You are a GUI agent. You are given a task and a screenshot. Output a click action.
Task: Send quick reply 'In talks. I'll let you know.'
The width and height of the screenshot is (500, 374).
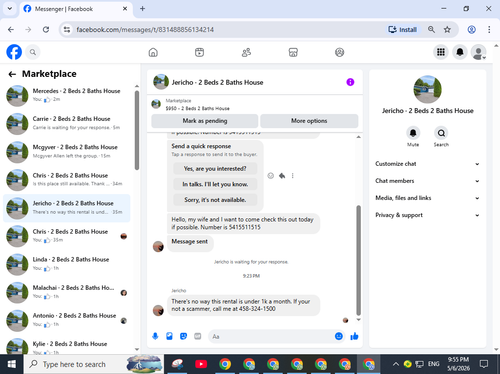[215, 184]
